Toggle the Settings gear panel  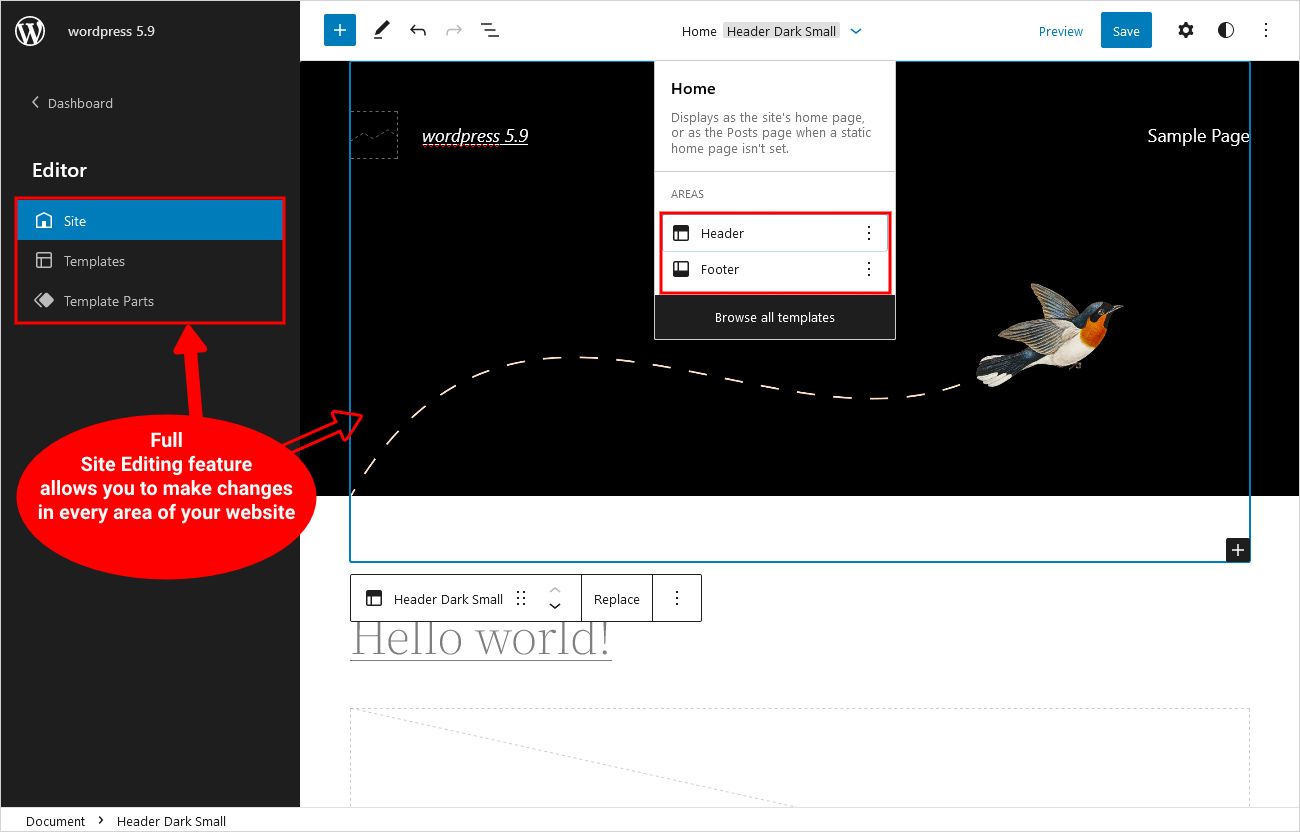tap(1186, 30)
